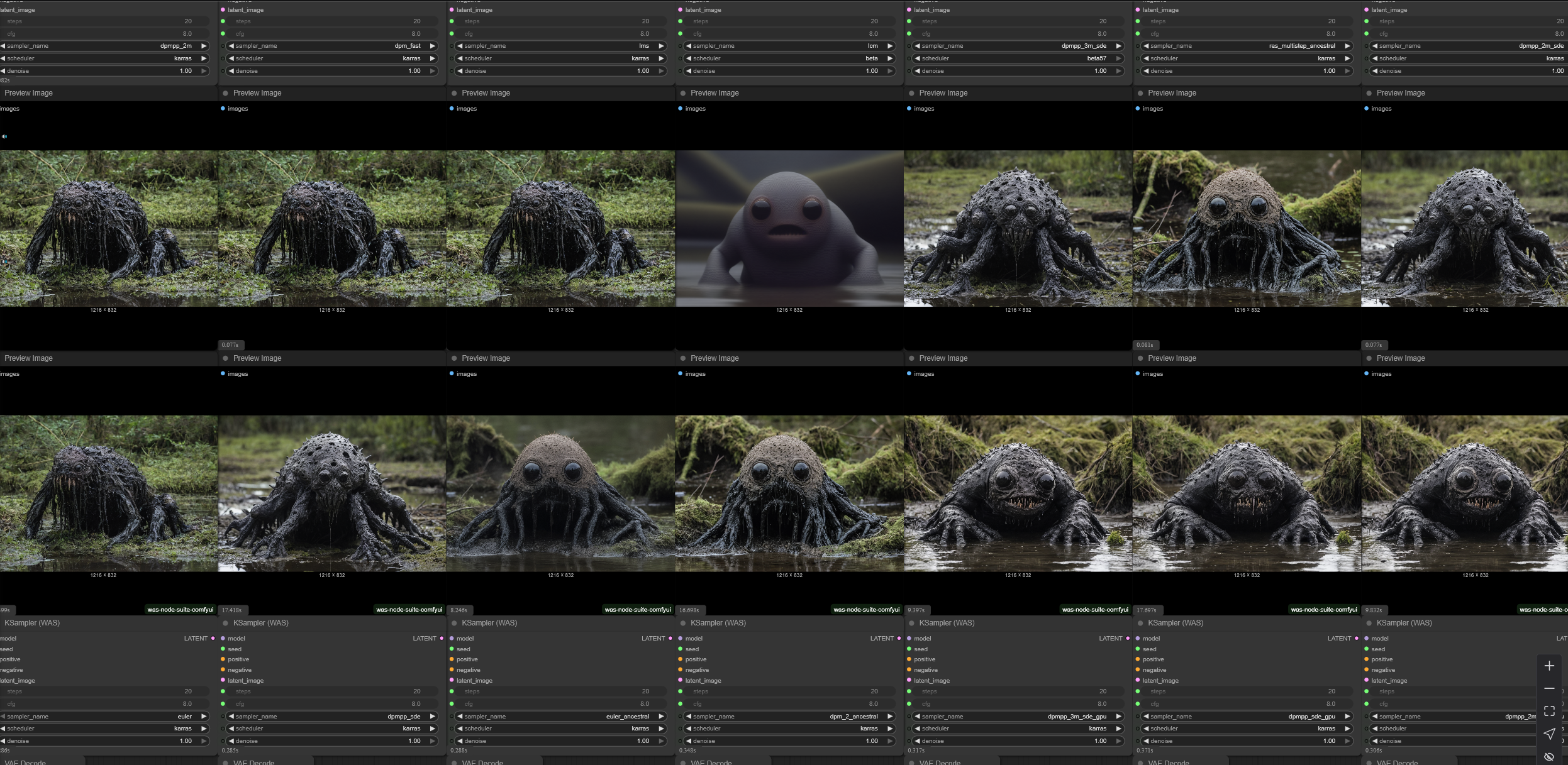This screenshot has height=765, width=1568.
Task: Toggle link visibility eye icon
Action: click(1549, 756)
